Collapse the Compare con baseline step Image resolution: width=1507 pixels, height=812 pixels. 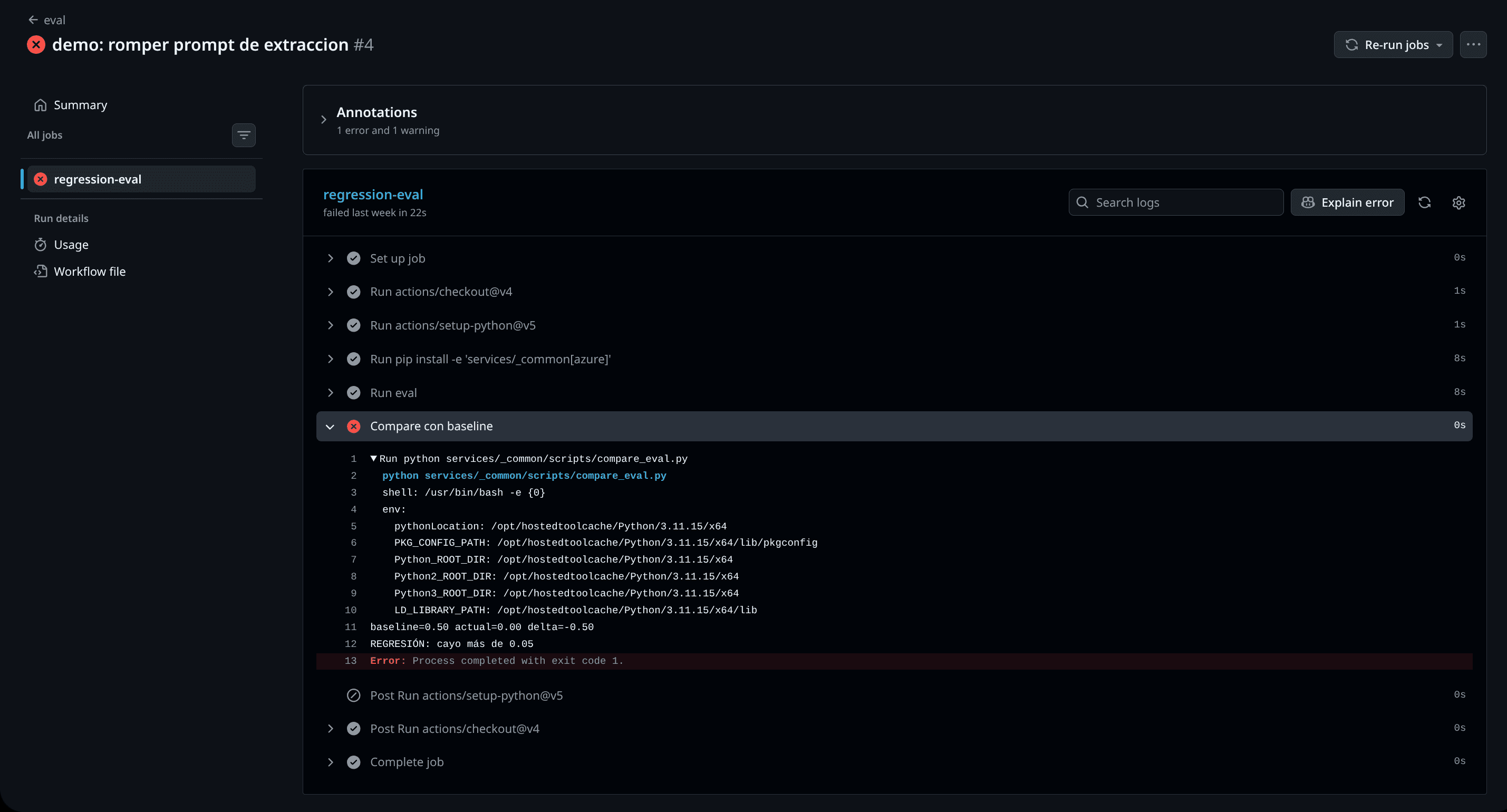point(331,427)
